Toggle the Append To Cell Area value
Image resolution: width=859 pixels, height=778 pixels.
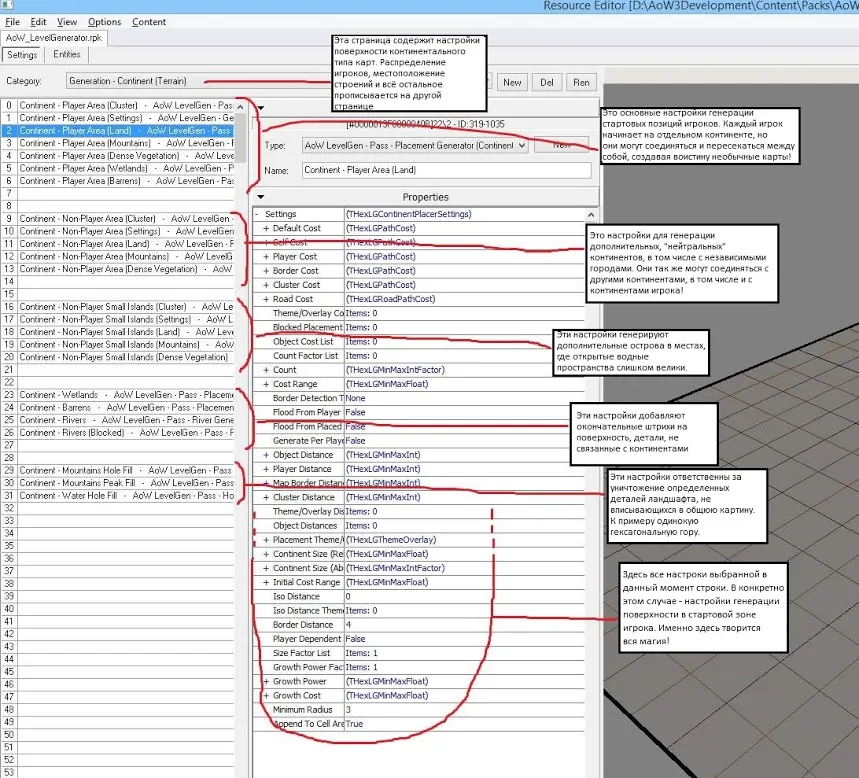click(356, 723)
